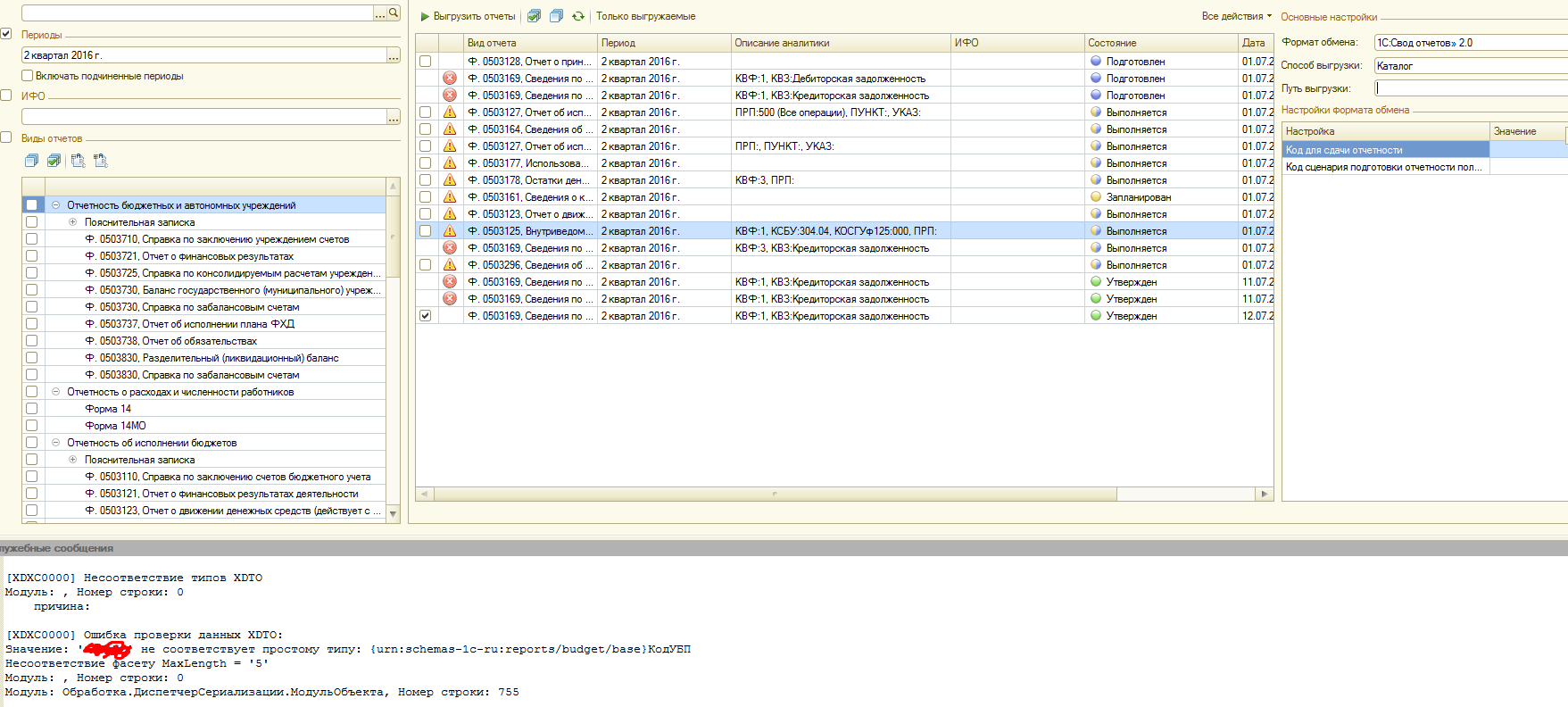This screenshot has width=1568, height=707.
Task: Click the warning icon on the 0503125 row
Action: 450,231
